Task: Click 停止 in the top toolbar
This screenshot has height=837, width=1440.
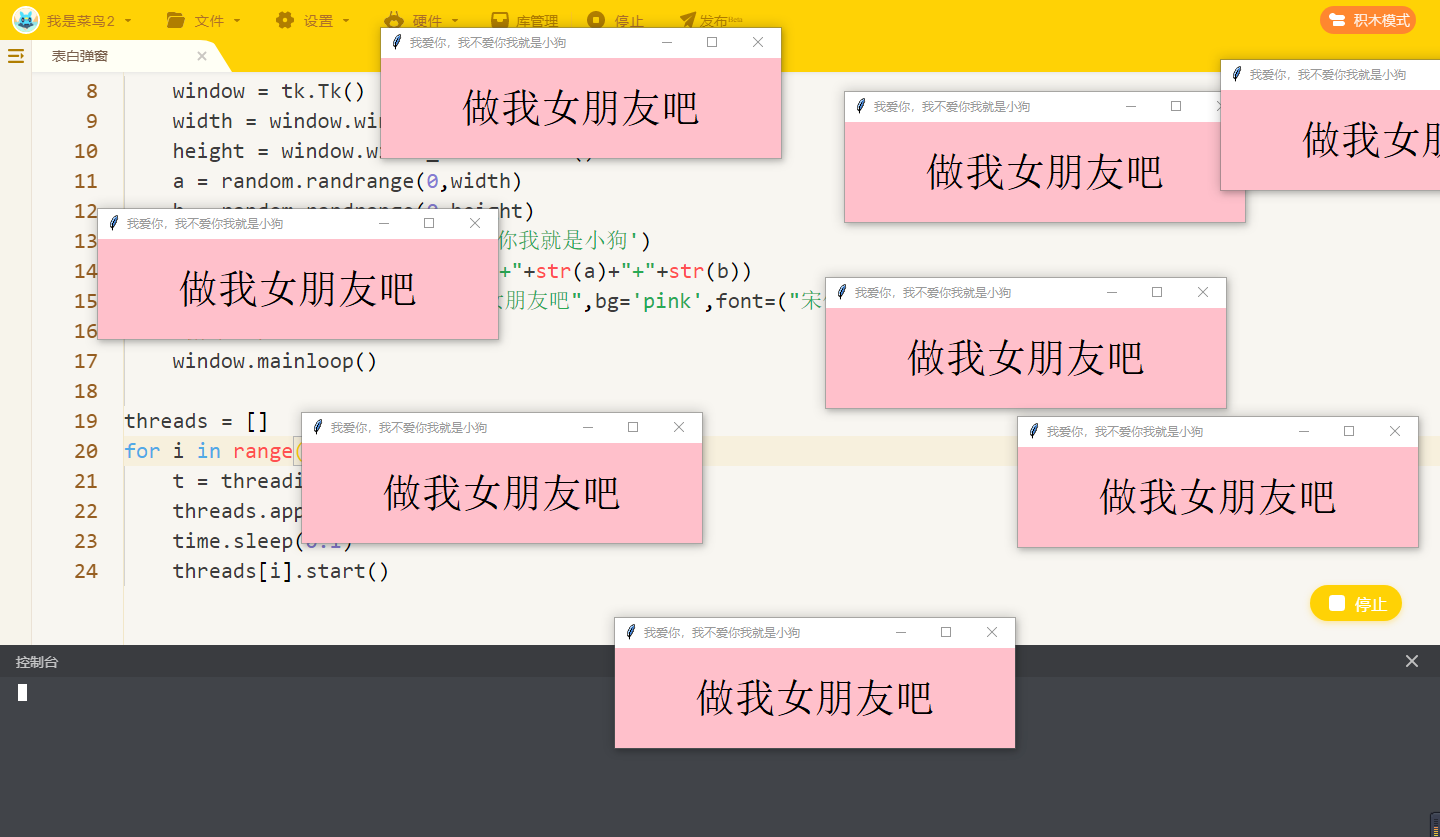Action: (x=616, y=20)
